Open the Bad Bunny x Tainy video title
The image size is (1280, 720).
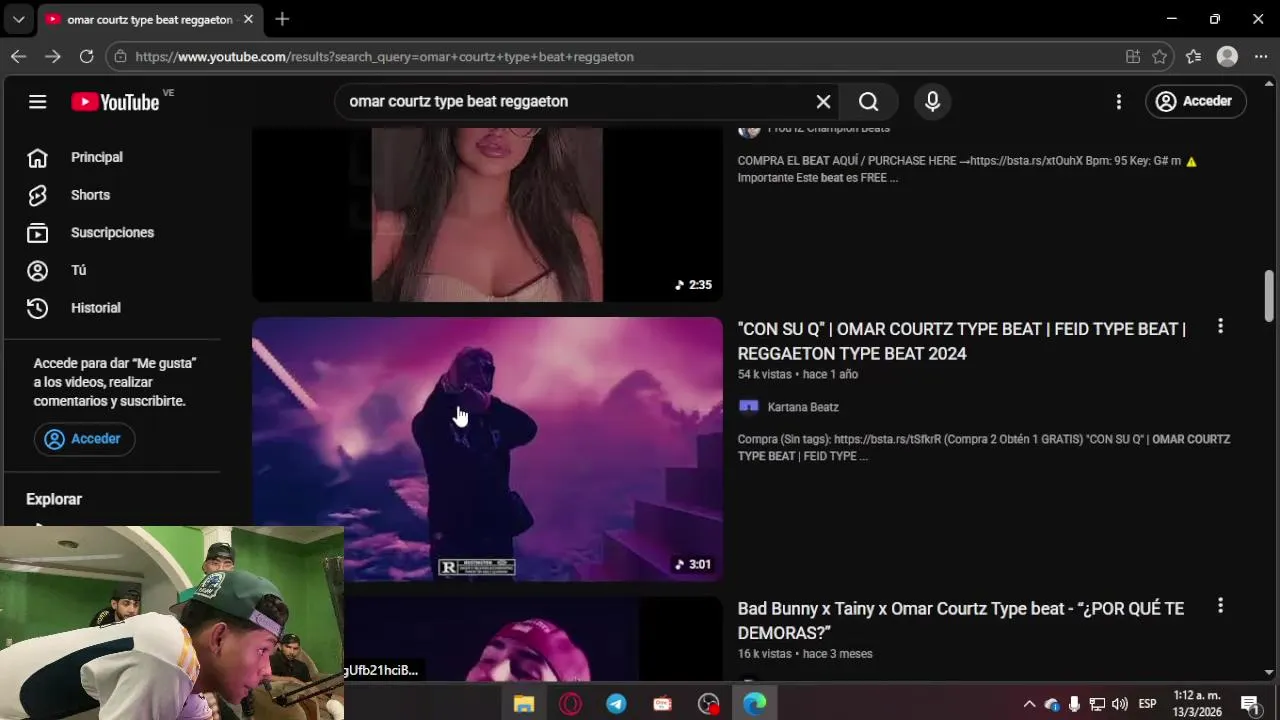click(x=960, y=621)
